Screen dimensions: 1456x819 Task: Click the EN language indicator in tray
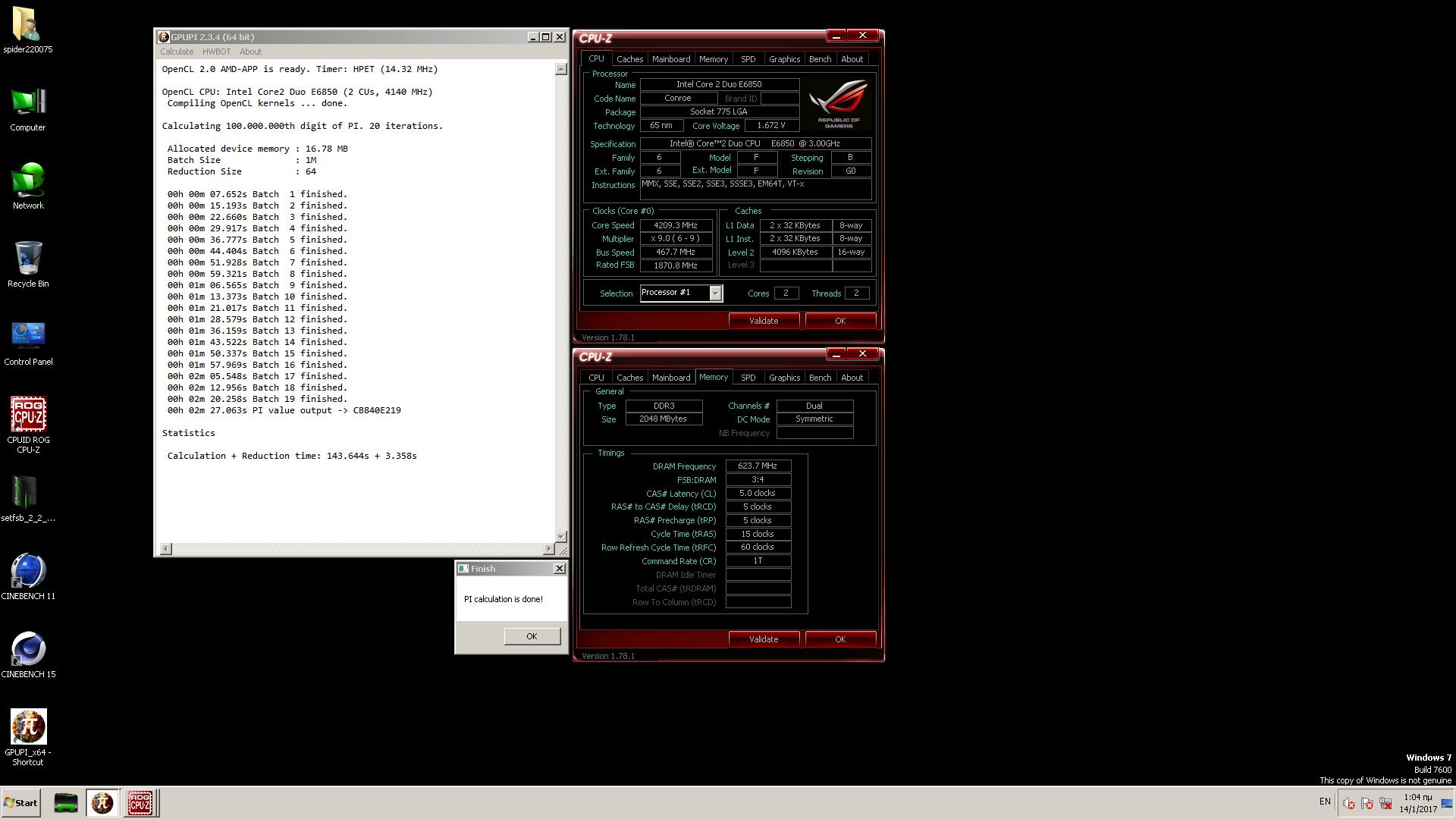[1325, 802]
